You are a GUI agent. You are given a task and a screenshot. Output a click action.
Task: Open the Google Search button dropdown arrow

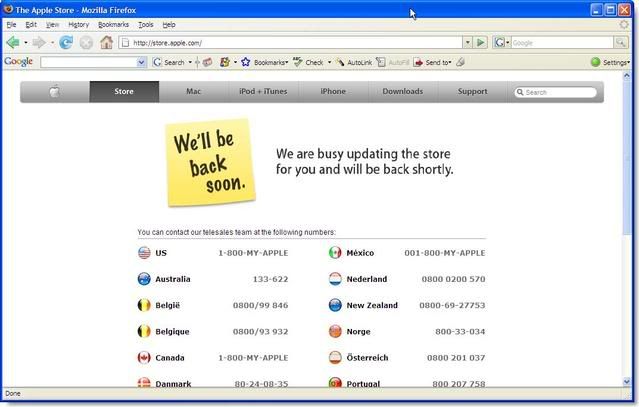pyautogui.click(x=190, y=62)
